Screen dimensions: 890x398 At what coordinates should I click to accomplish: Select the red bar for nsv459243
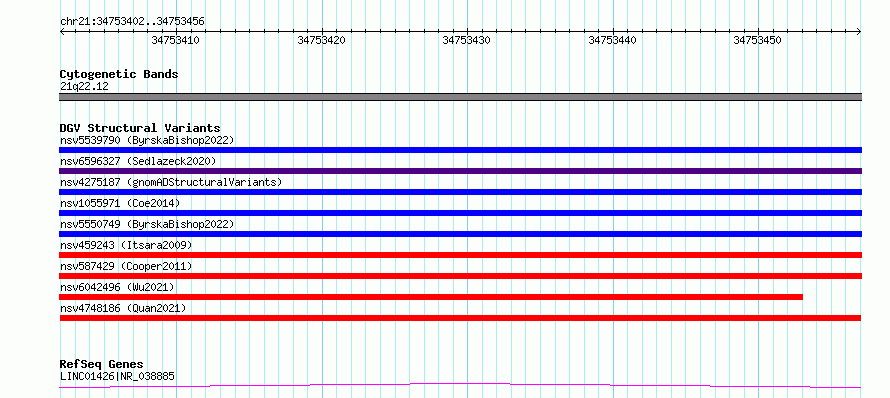pos(460,255)
